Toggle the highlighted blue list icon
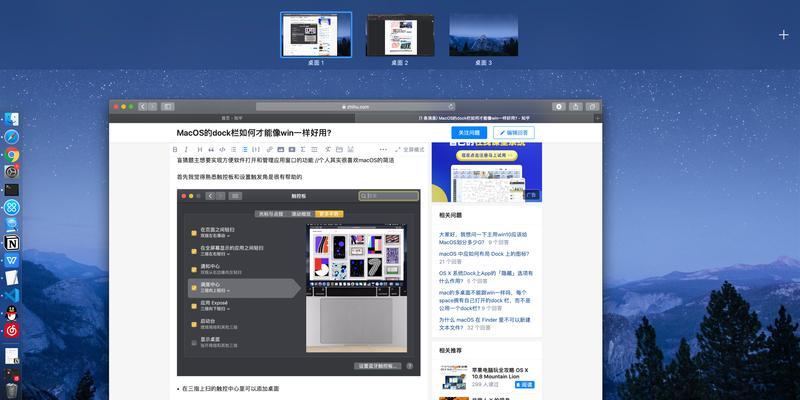 pyautogui.click(x=245, y=149)
